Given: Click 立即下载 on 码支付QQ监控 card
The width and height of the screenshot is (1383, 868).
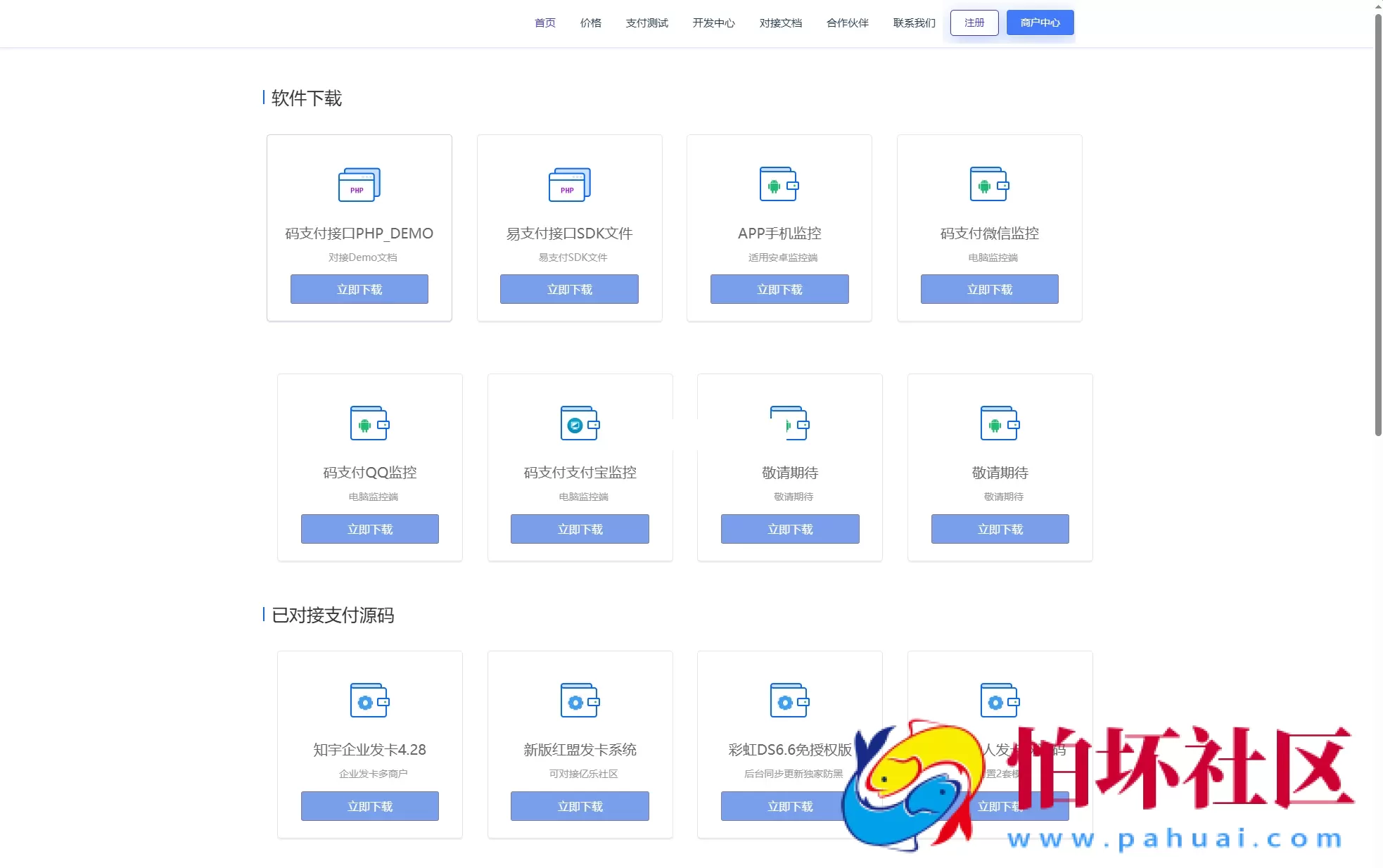Looking at the screenshot, I should click(x=369, y=529).
